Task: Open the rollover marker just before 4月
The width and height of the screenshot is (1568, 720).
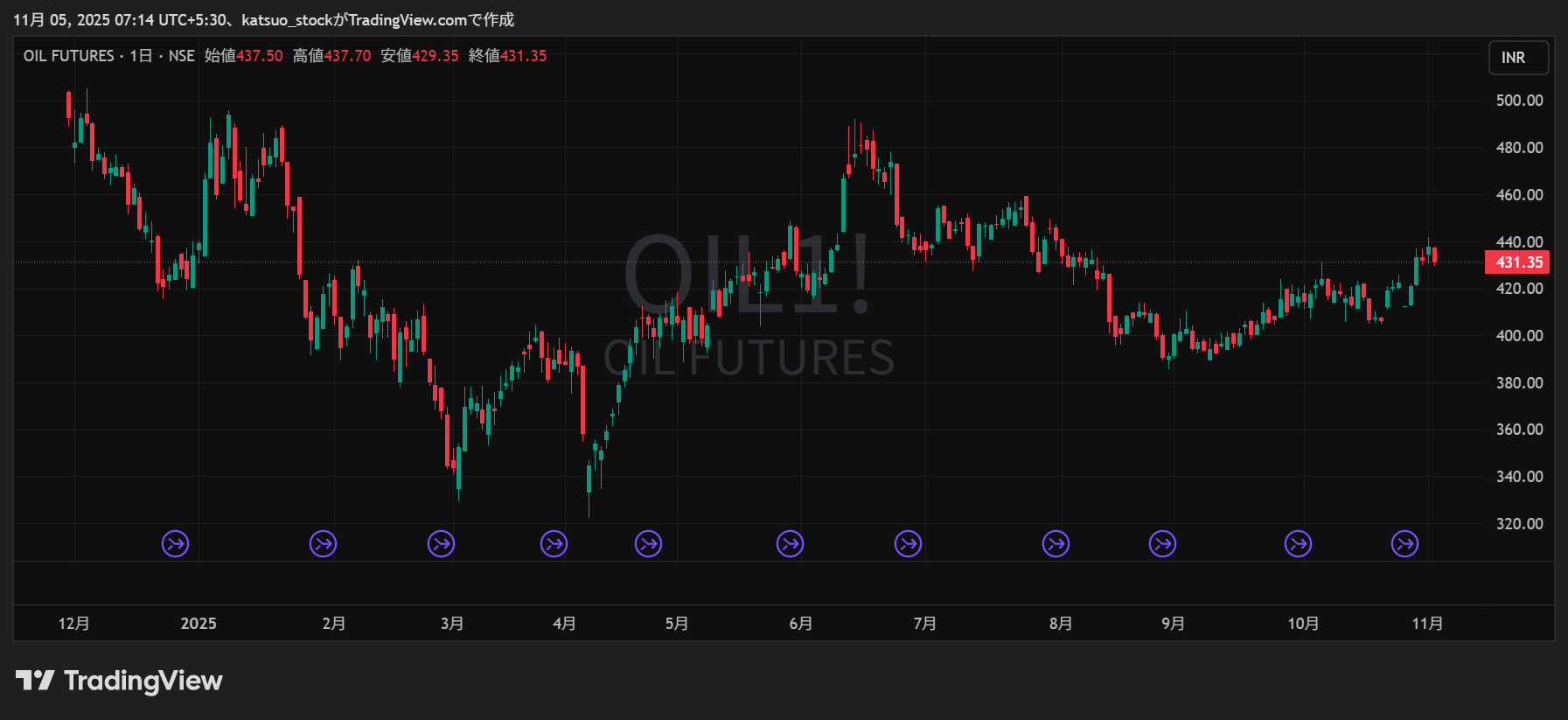Action: click(554, 544)
